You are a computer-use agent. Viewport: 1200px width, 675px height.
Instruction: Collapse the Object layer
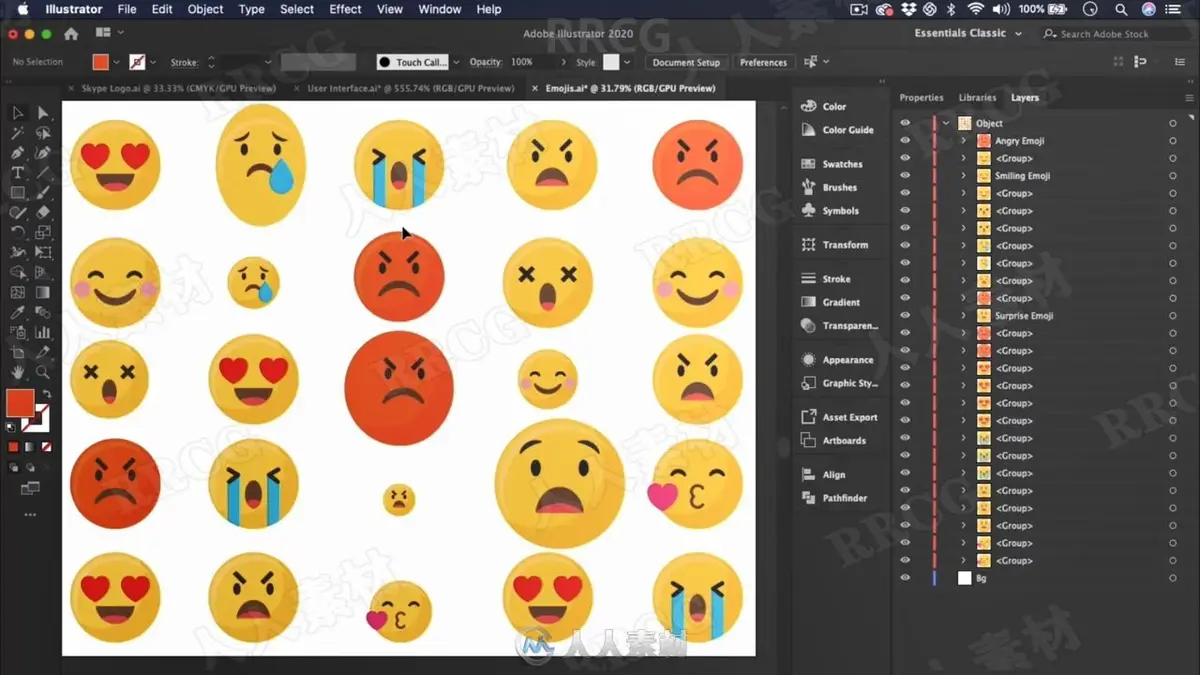pyautogui.click(x=946, y=123)
